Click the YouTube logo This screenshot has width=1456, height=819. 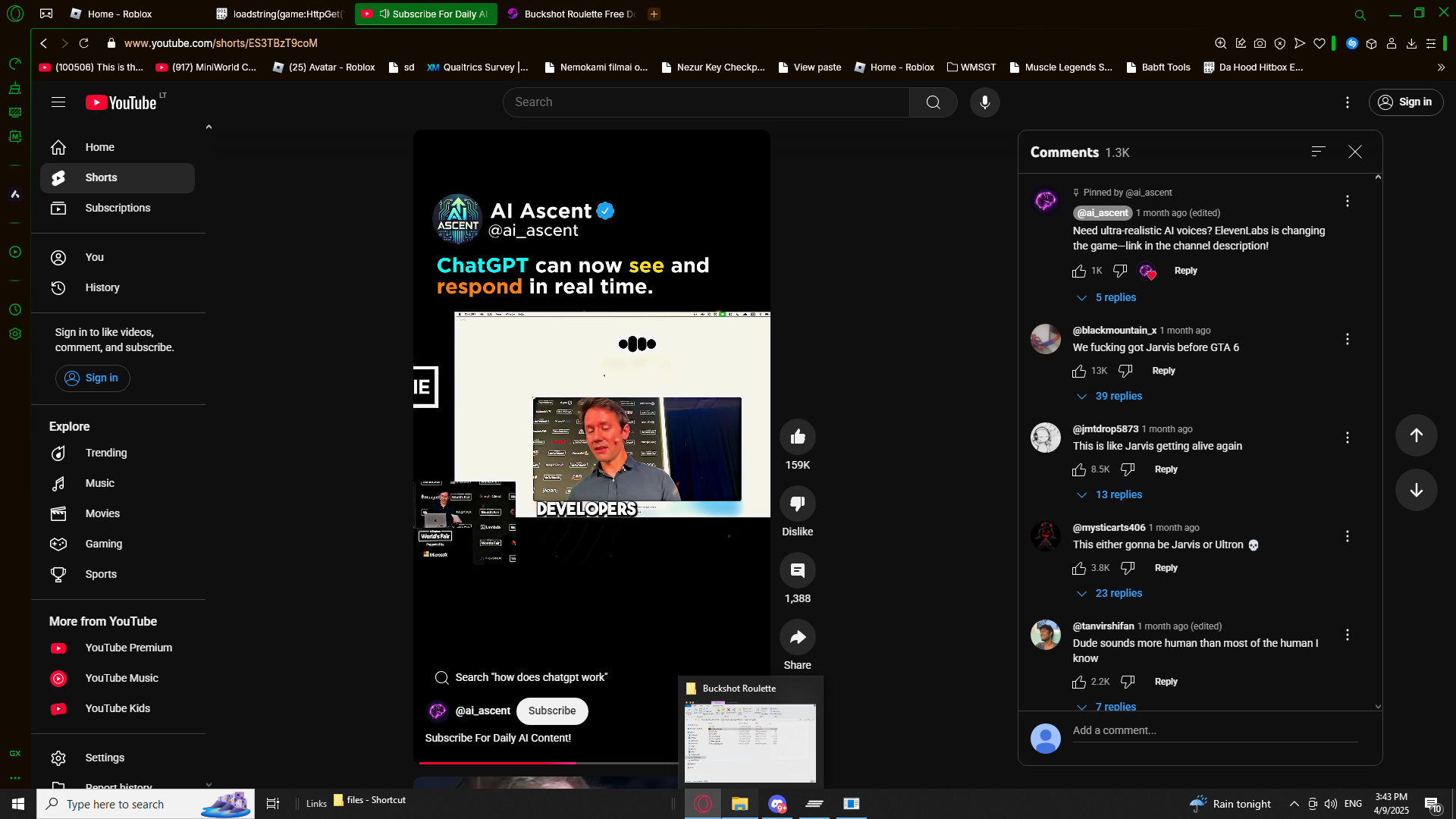(121, 102)
